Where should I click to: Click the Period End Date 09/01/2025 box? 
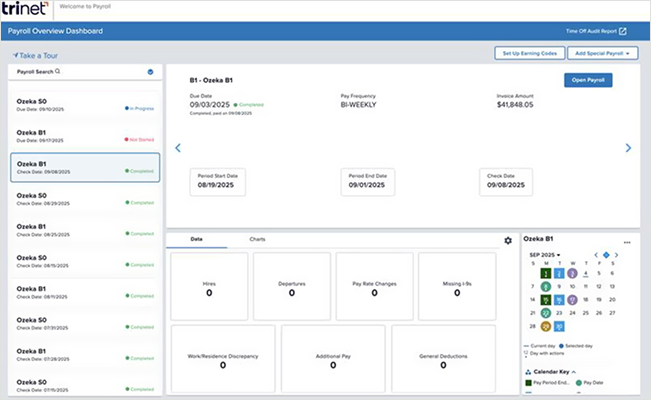pos(367,182)
